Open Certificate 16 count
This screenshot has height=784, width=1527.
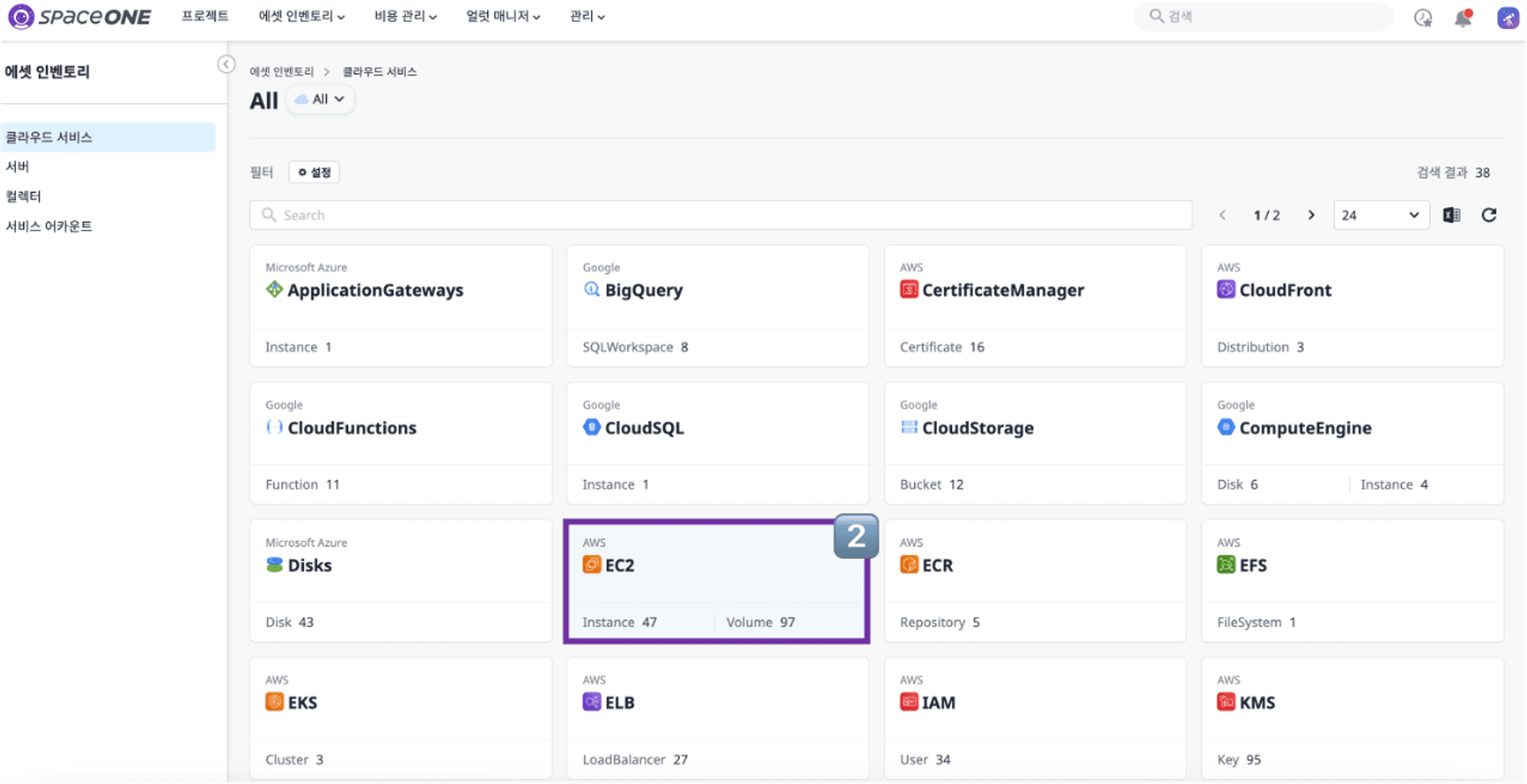click(942, 347)
